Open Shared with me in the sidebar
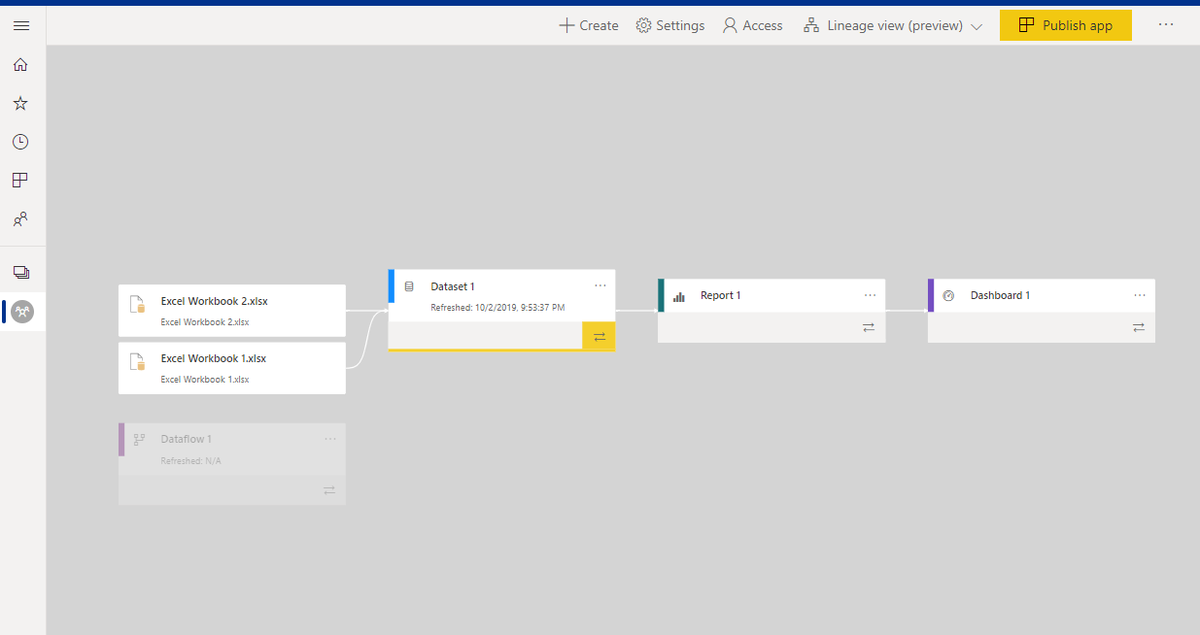This screenshot has width=1200, height=635. click(21, 219)
